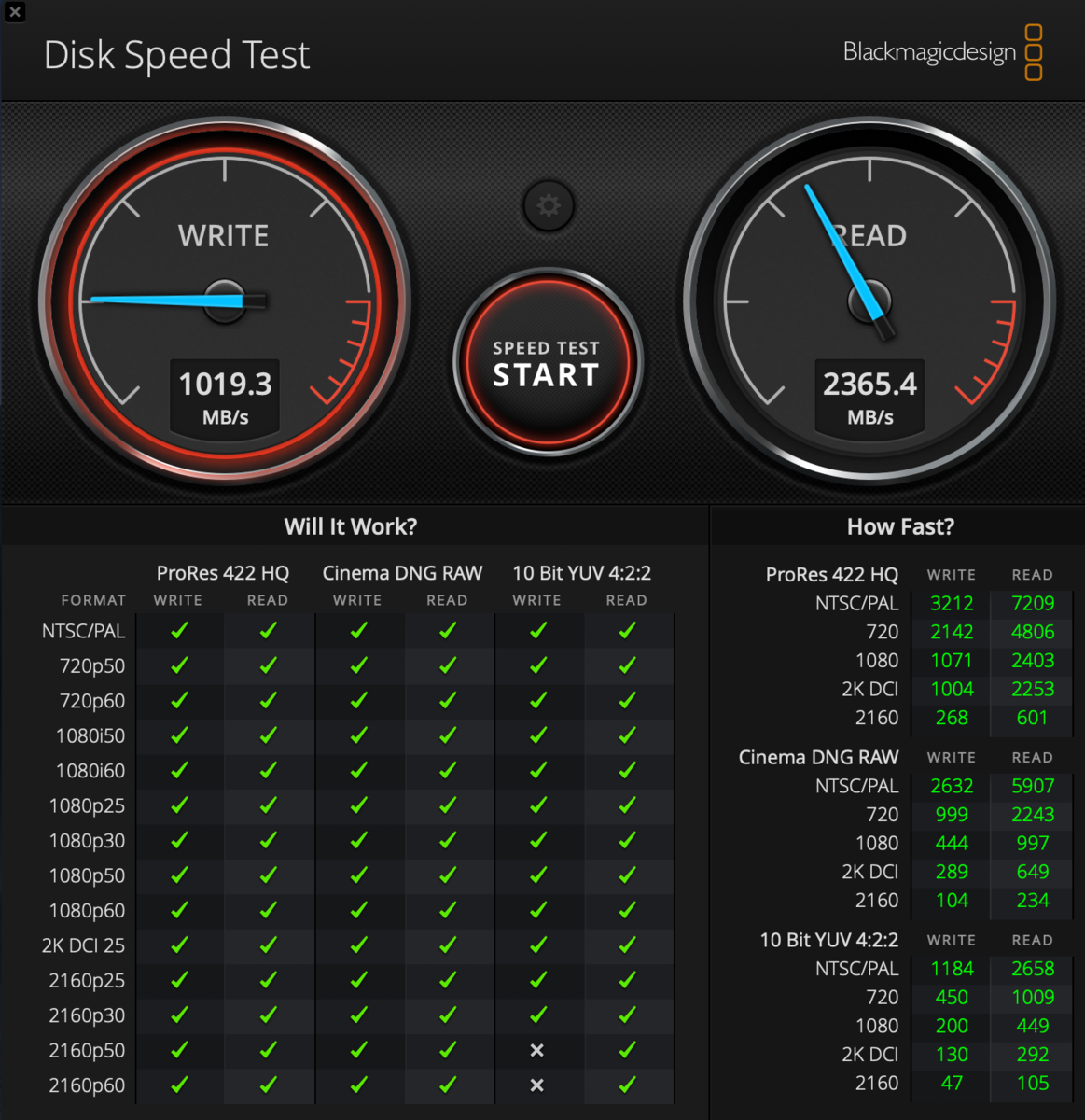Click the 'Will It Work?' panel heading

(x=351, y=526)
